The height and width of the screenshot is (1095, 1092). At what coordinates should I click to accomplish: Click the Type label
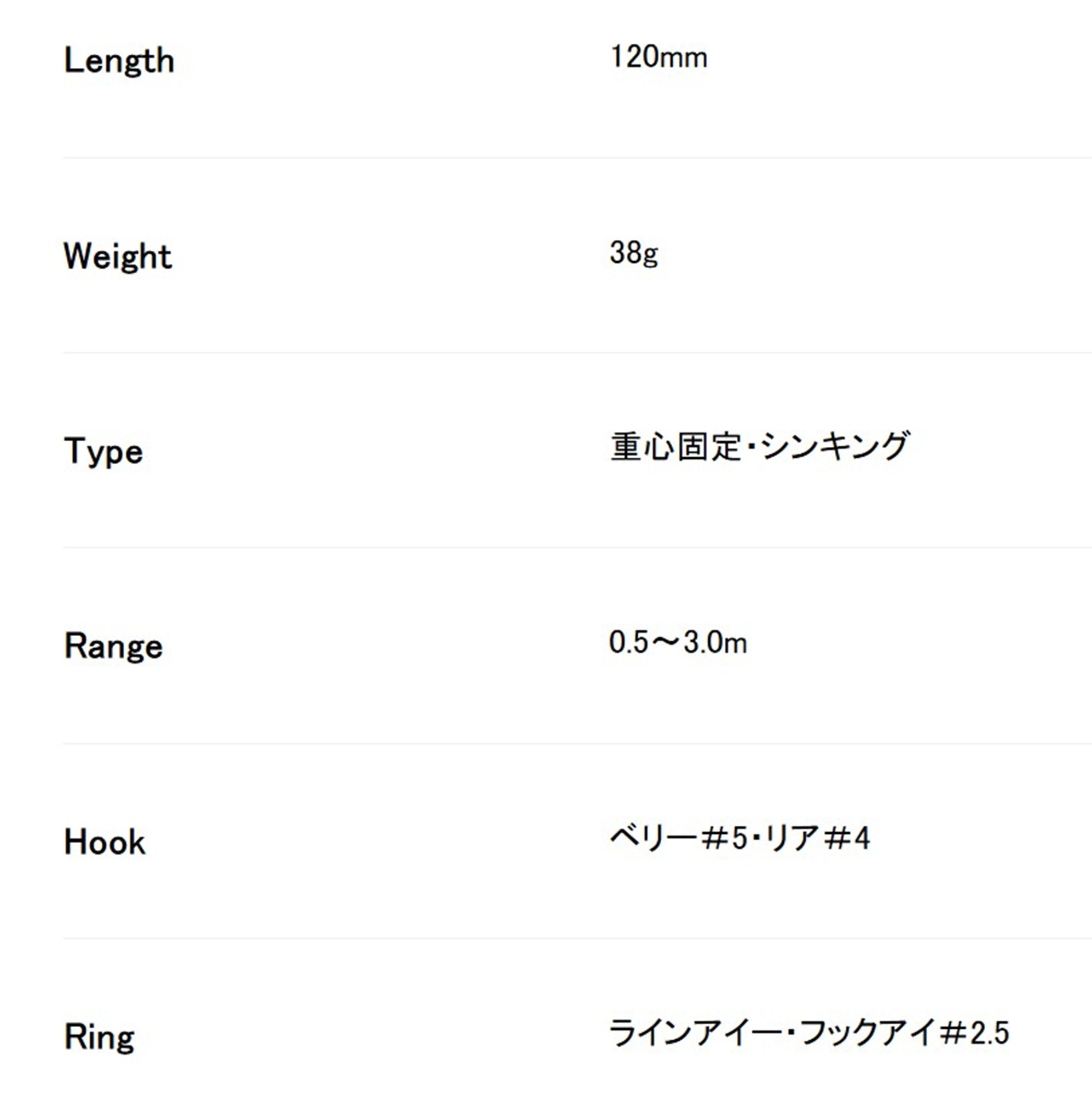coord(103,451)
